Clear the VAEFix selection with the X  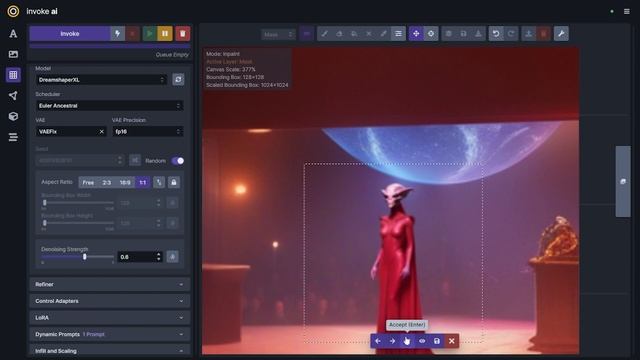[x=102, y=131]
